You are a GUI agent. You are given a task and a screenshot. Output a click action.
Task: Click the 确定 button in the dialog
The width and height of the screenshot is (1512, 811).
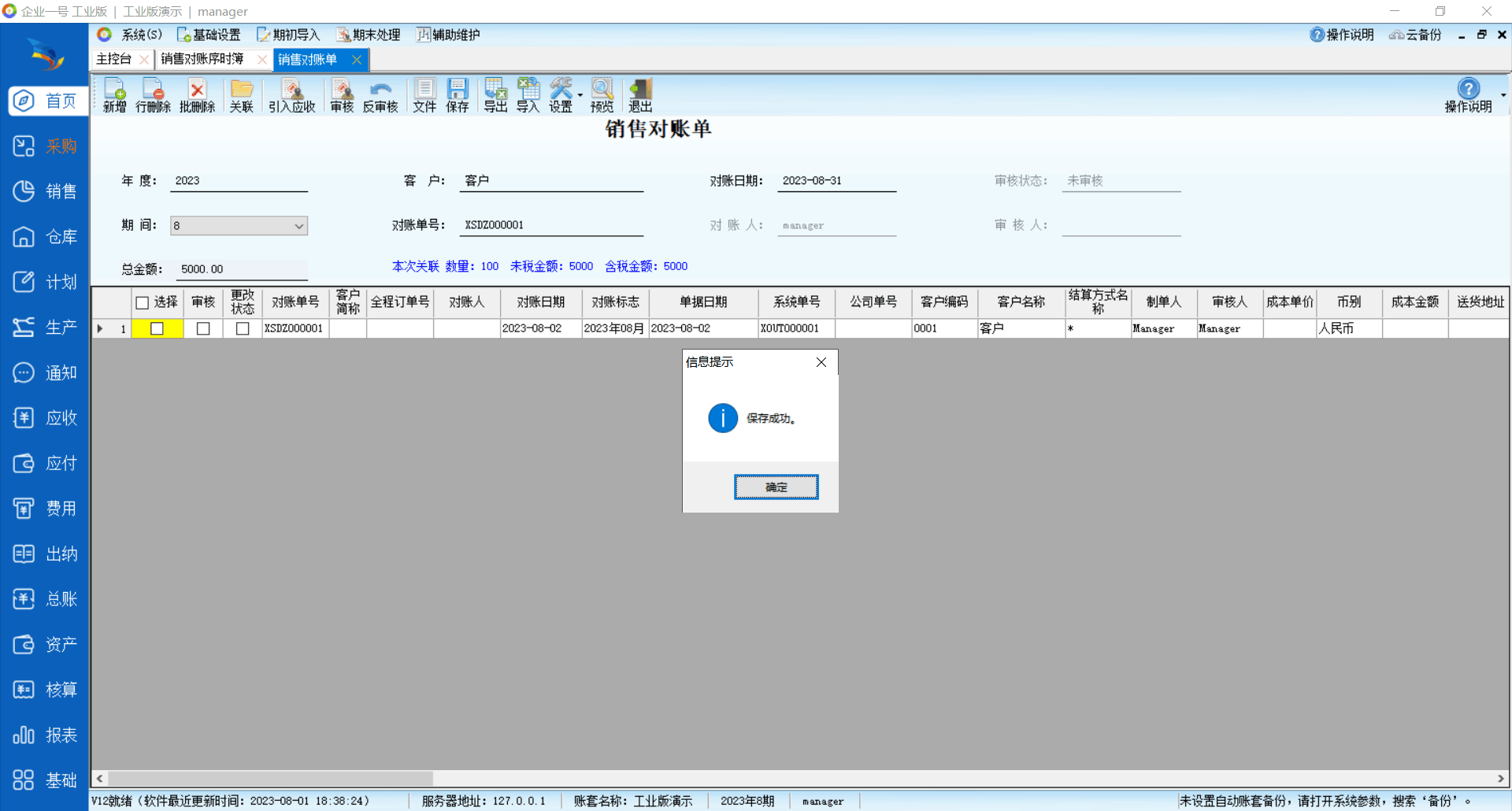(776, 487)
